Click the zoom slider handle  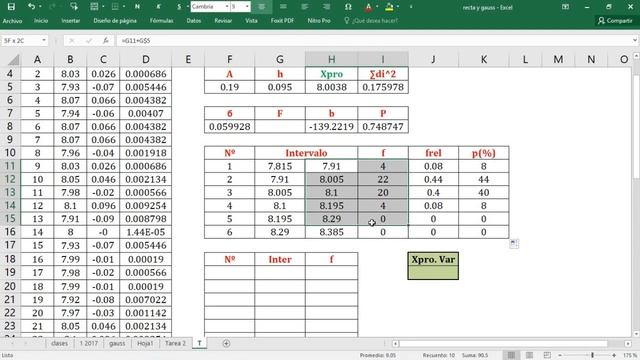593,355
